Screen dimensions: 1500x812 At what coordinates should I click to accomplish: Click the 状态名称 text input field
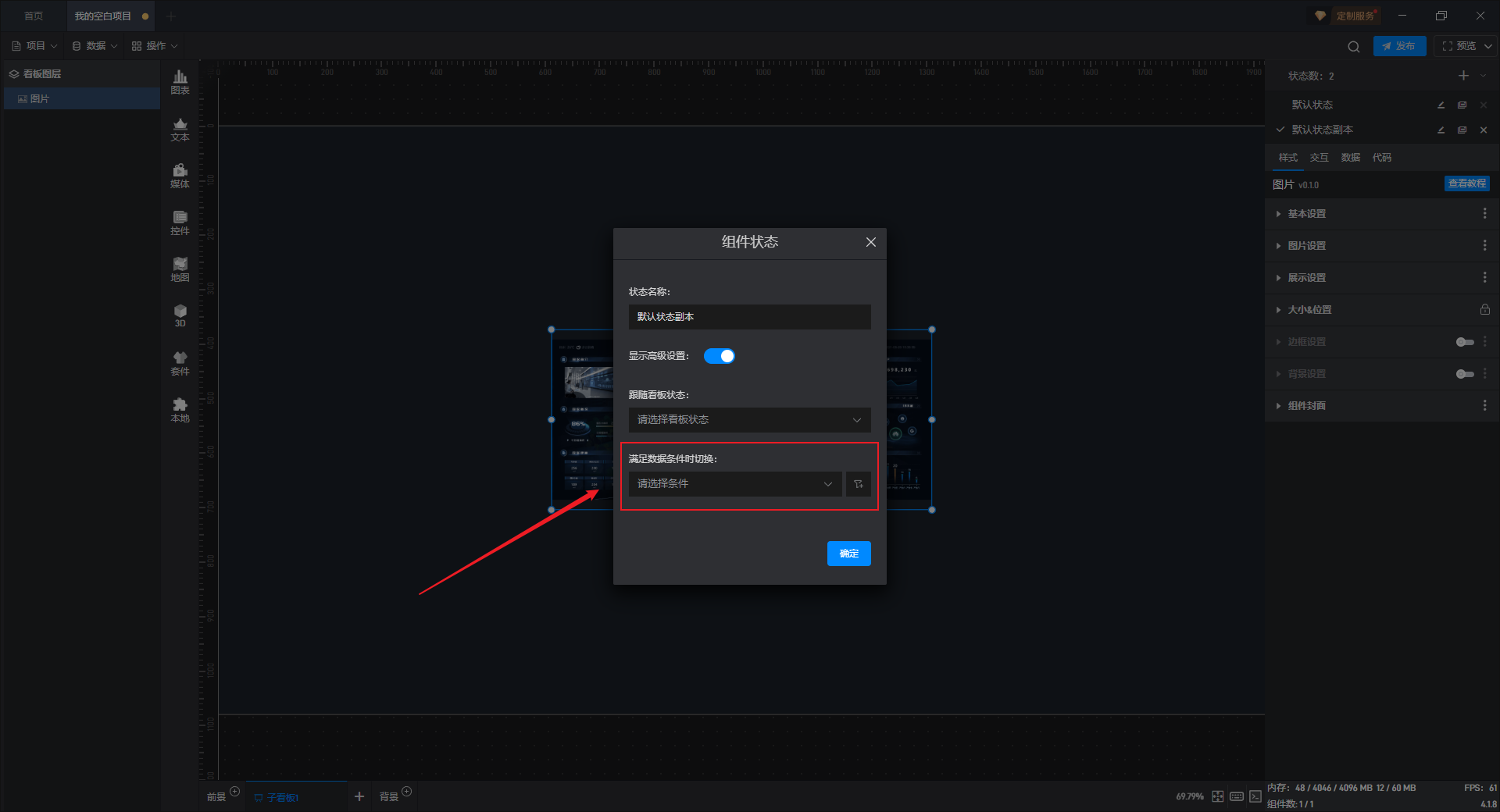(749, 317)
